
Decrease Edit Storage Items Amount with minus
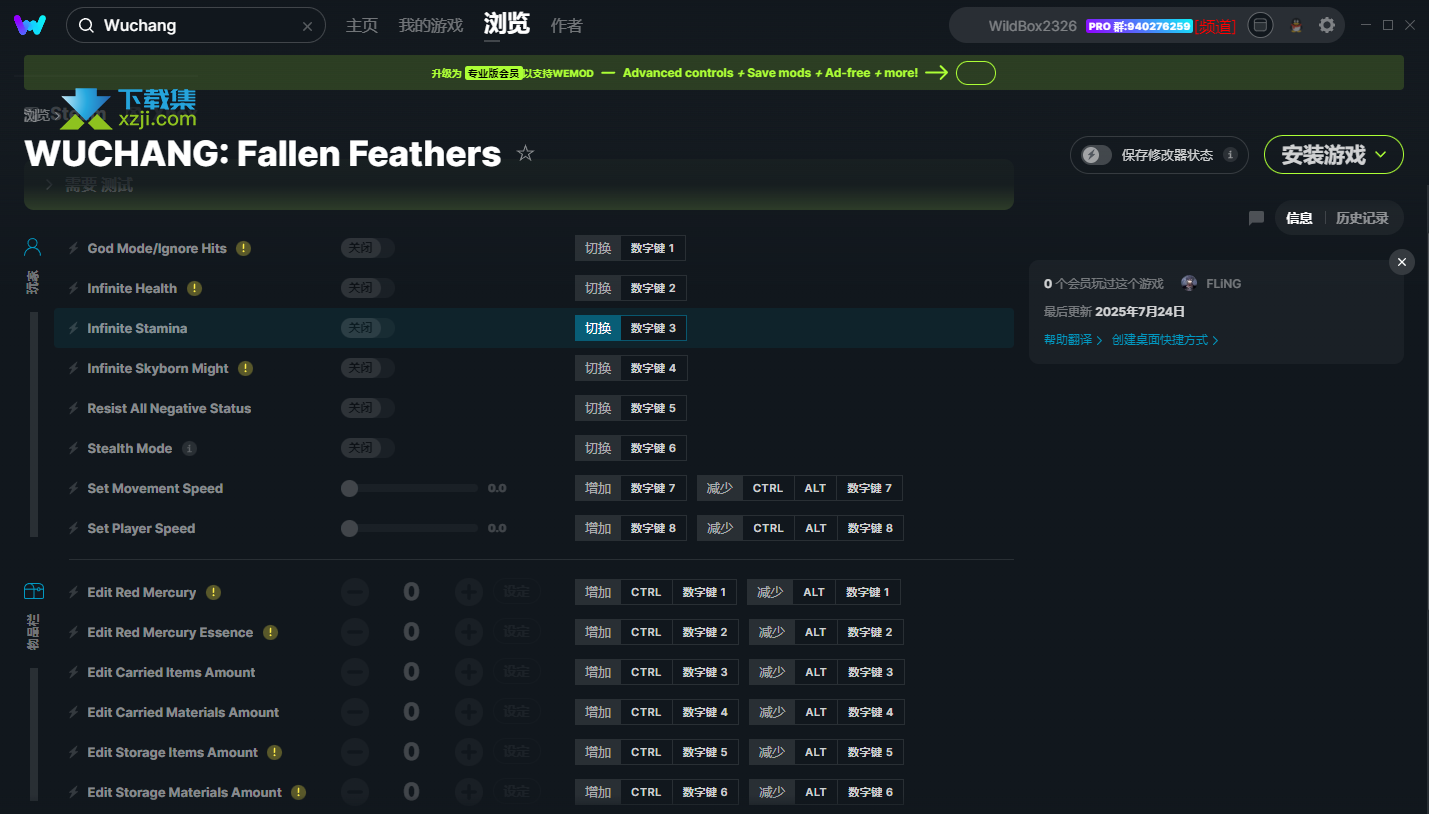[x=355, y=752]
